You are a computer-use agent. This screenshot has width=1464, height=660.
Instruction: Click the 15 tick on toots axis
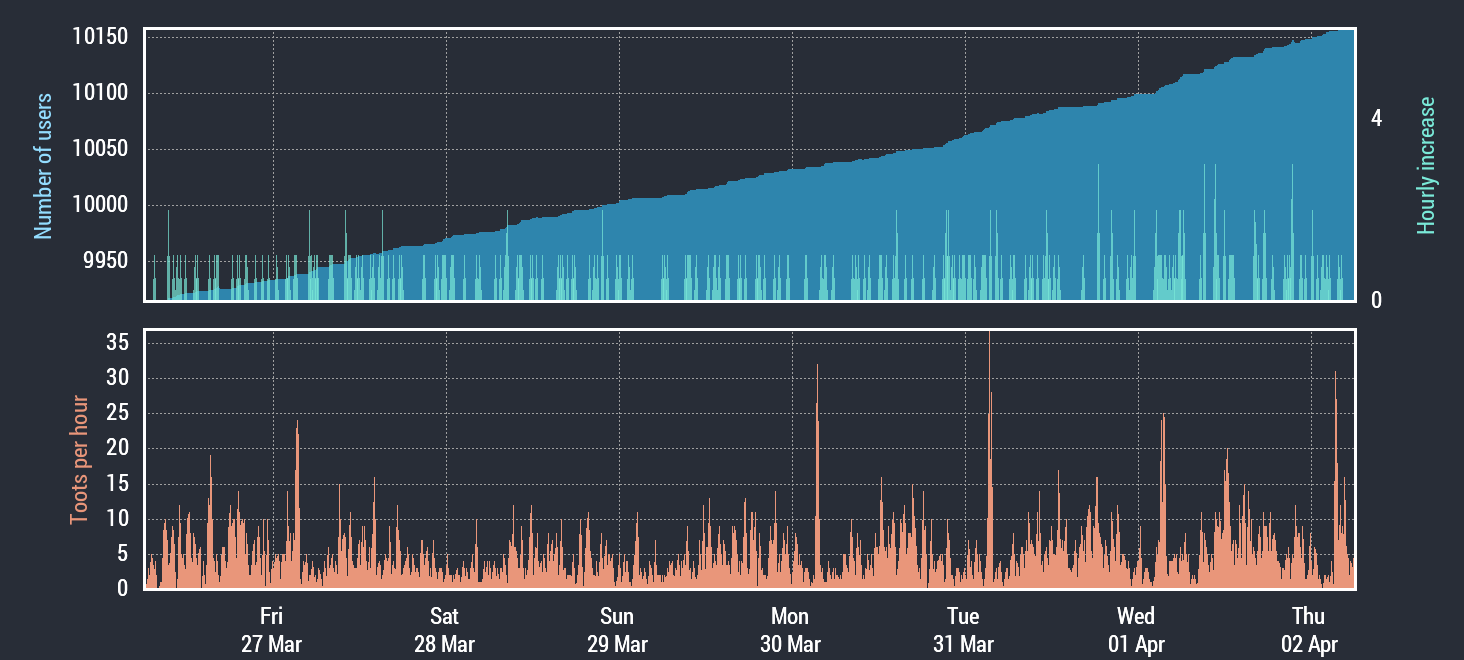point(117,484)
